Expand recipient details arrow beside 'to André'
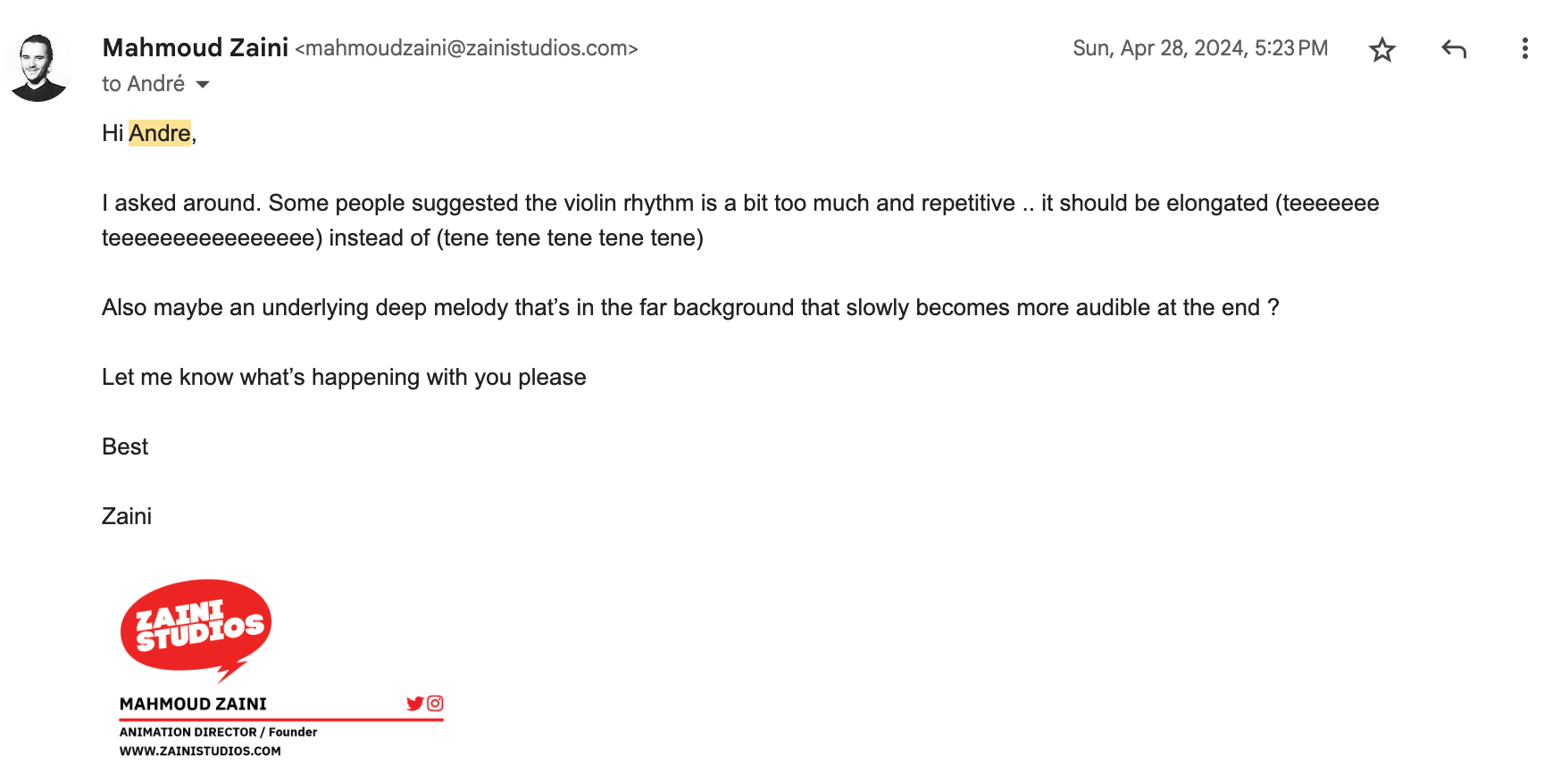 pyautogui.click(x=203, y=85)
